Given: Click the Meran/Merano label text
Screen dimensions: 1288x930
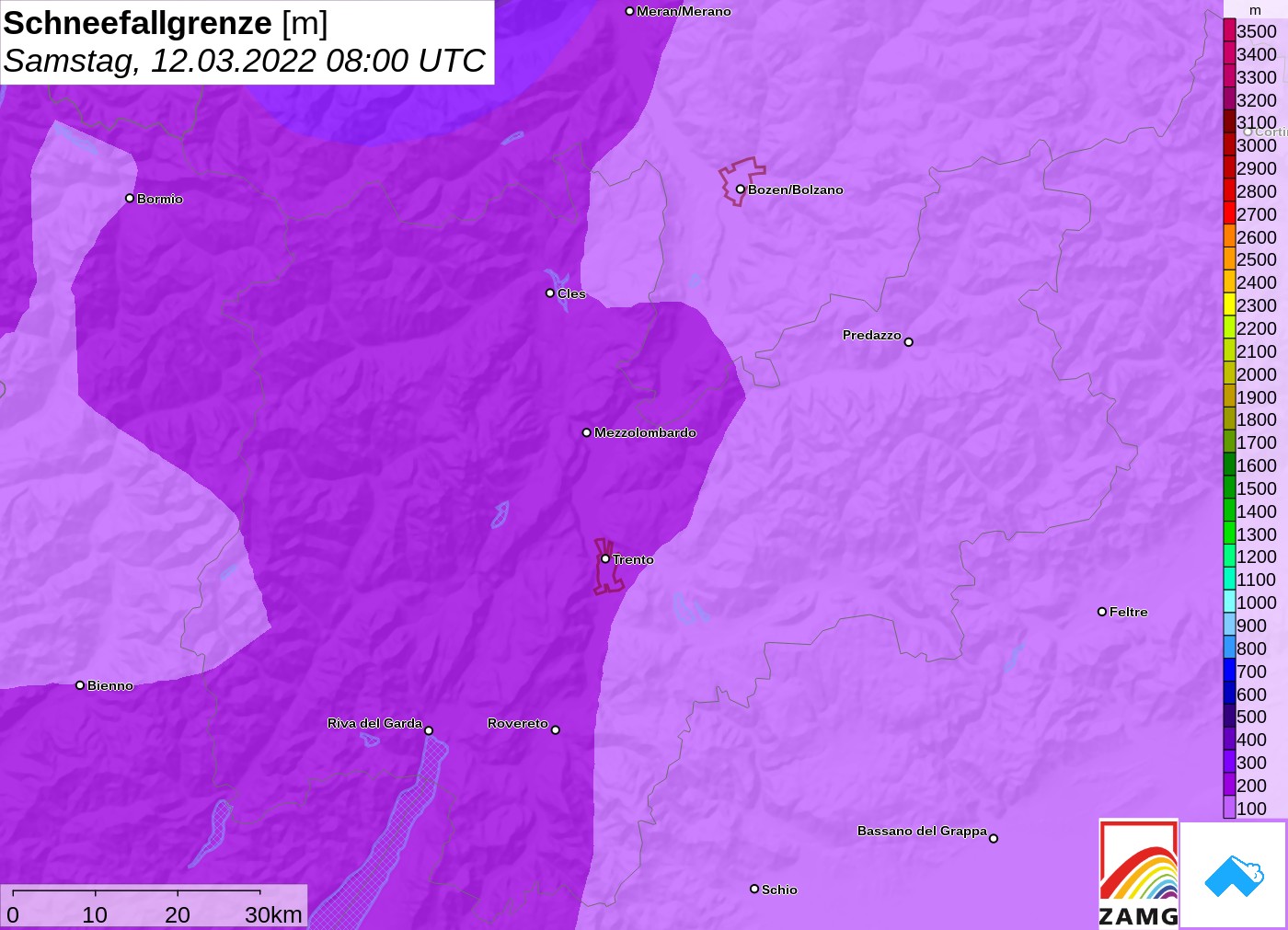Looking at the screenshot, I should (684, 11).
